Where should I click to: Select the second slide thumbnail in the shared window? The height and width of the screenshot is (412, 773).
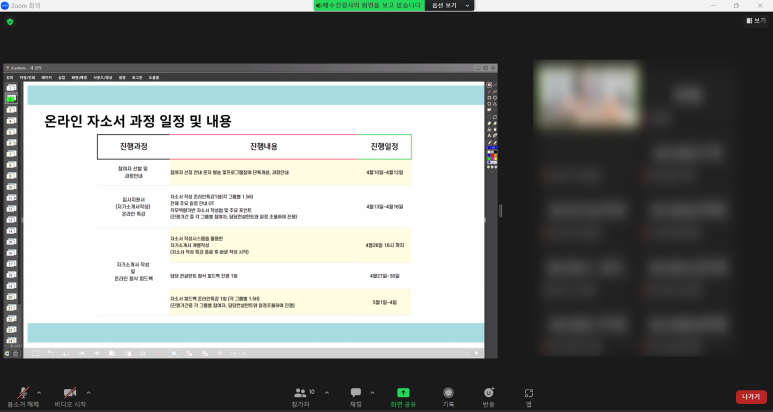point(11,99)
